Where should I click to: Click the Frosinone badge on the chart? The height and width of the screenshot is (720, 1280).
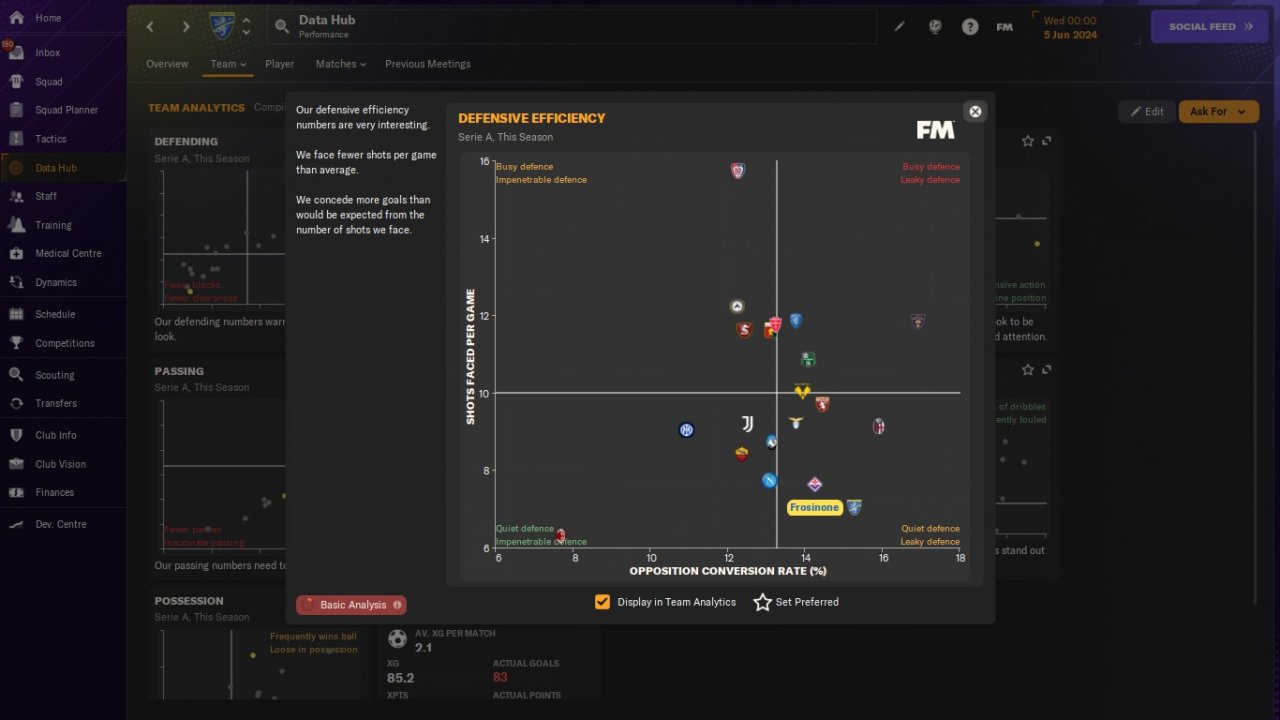point(854,507)
